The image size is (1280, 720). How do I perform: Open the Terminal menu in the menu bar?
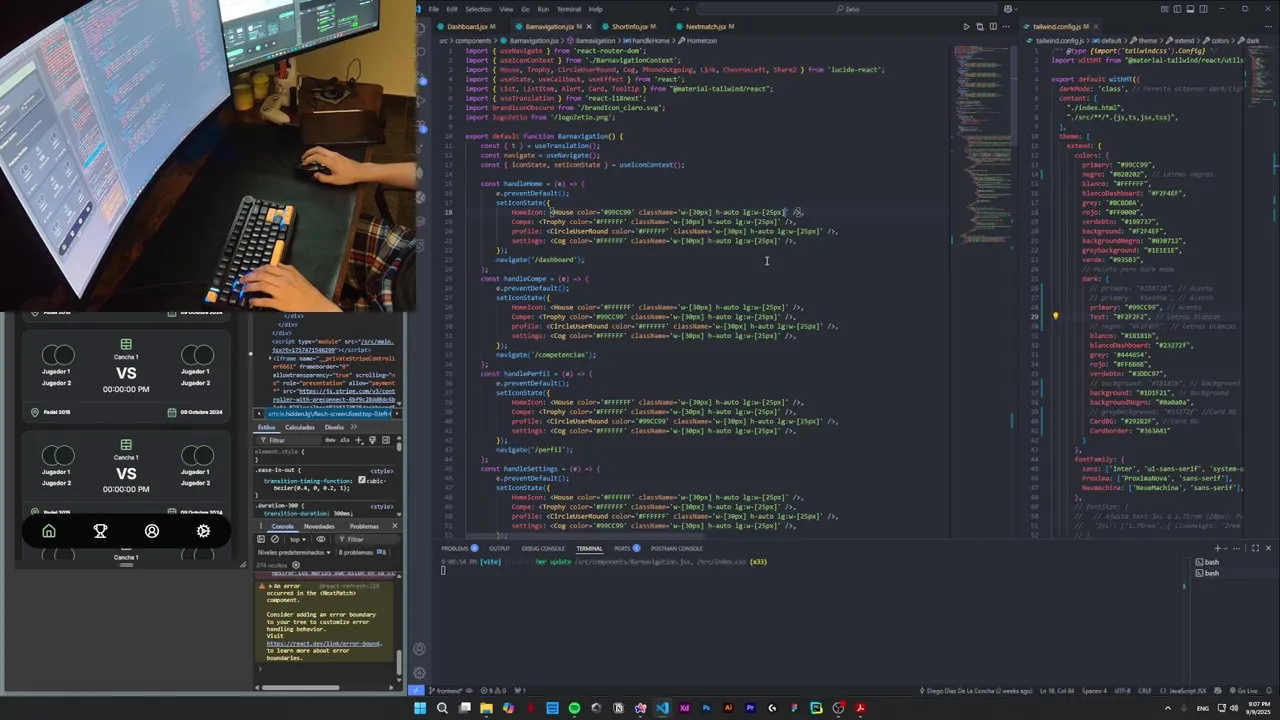(568, 9)
